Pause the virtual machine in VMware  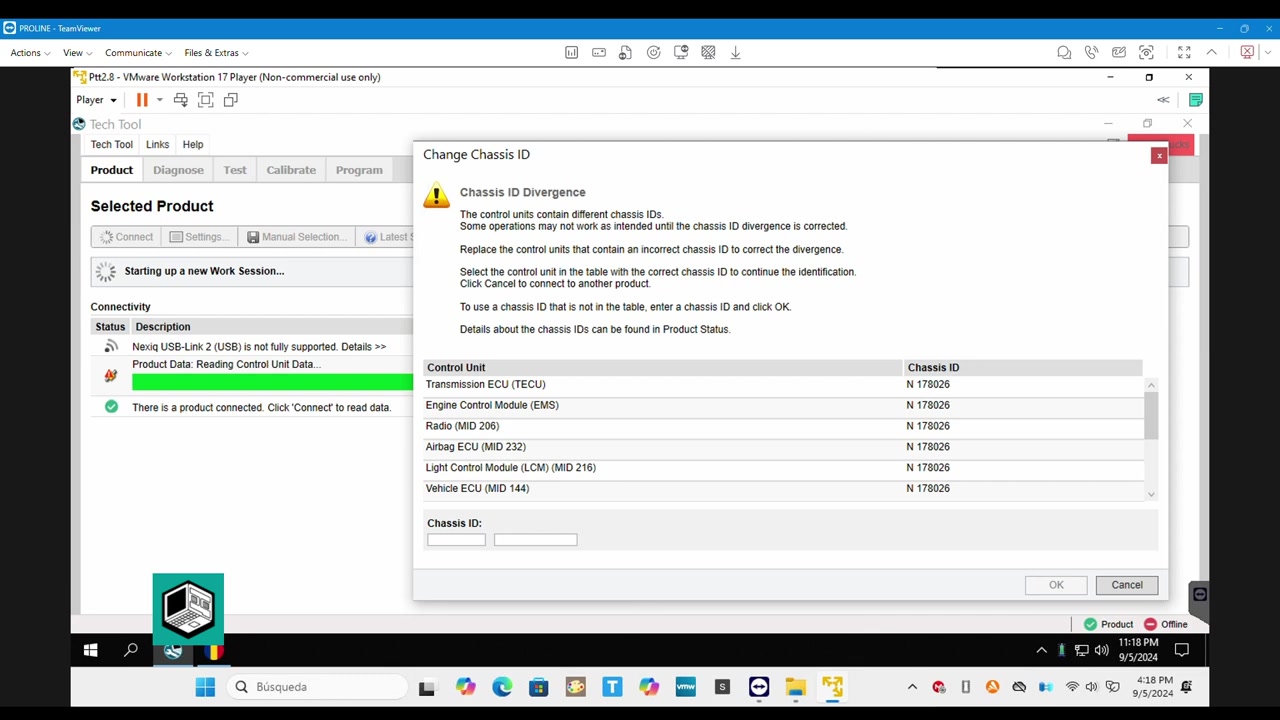coord(142,100)
